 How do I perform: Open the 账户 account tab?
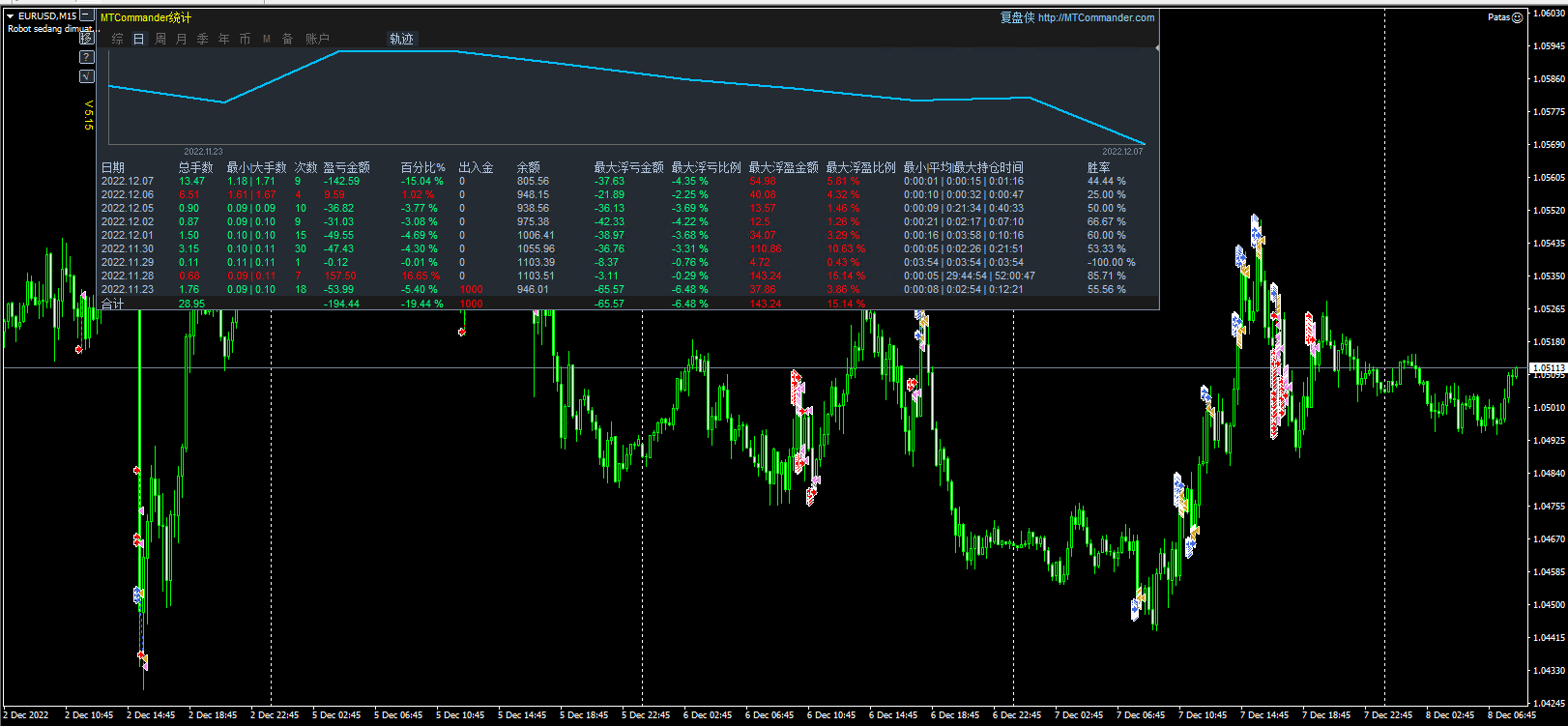pos(317,39)
